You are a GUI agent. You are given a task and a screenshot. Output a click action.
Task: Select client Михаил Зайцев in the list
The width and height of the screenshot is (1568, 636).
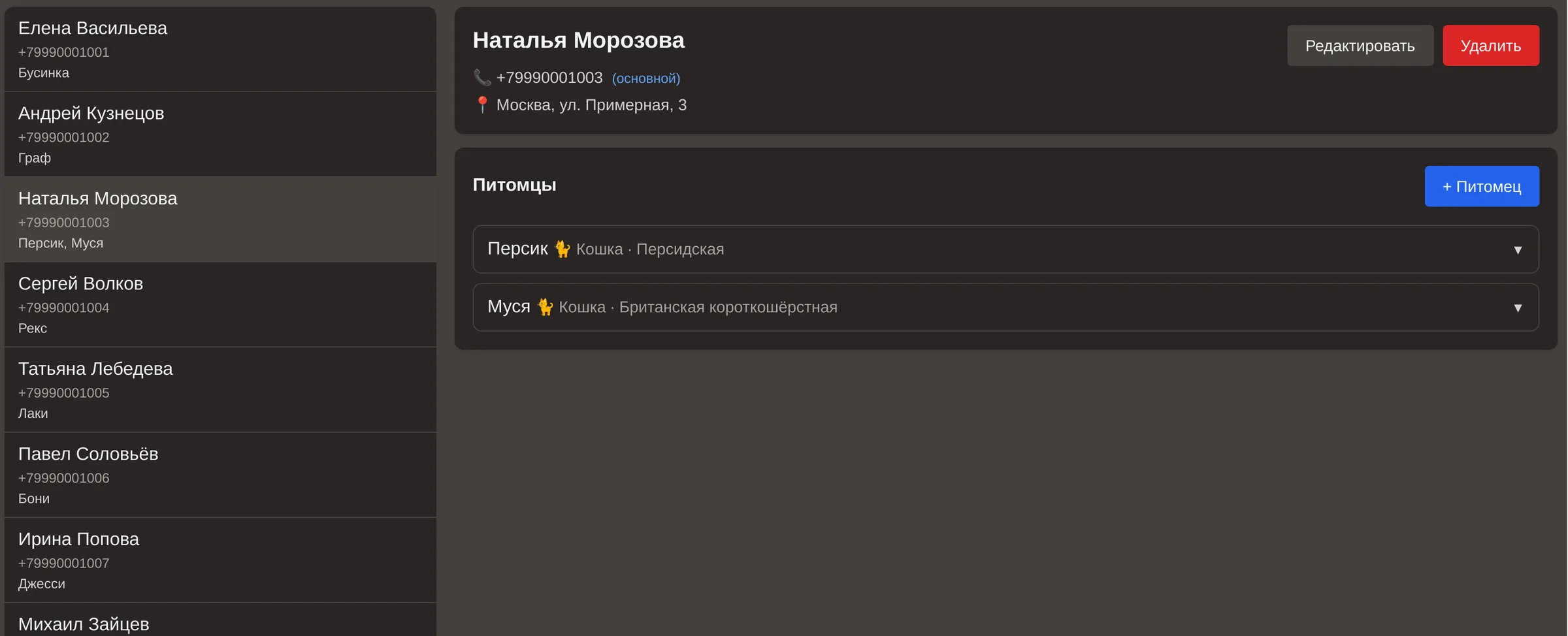pos(220,620)
